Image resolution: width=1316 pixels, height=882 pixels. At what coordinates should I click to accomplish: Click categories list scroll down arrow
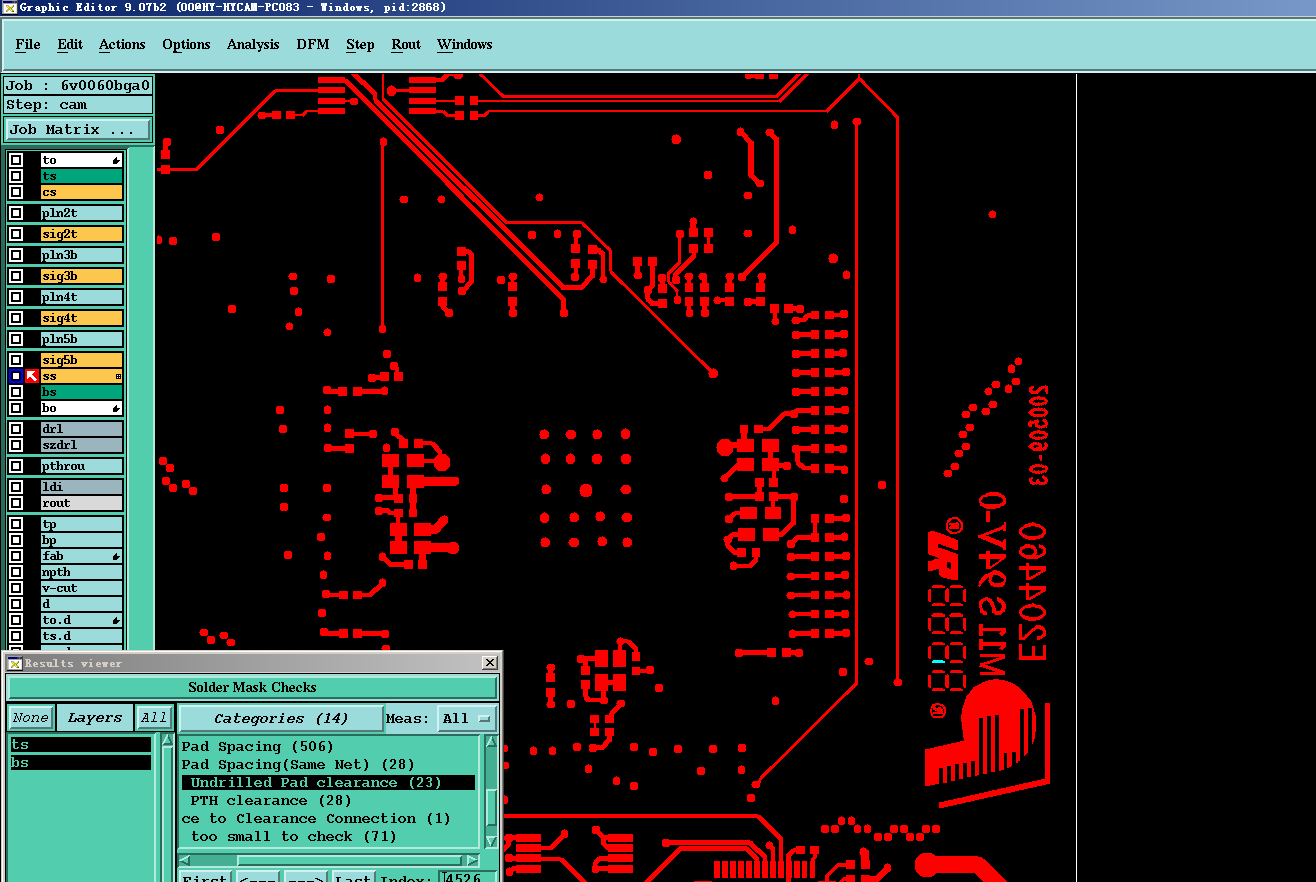click(x=491, y=842)
